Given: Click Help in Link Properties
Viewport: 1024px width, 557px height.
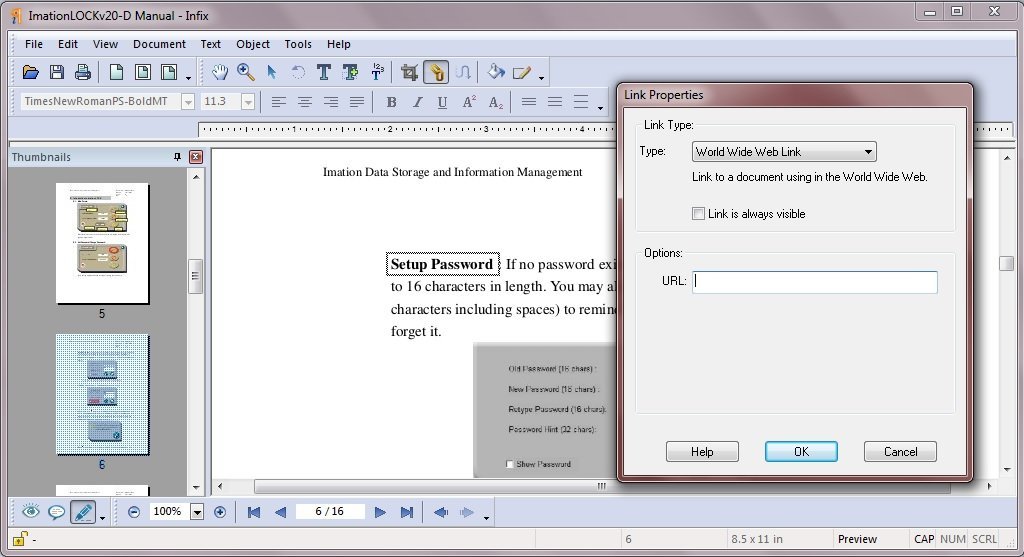Looking at the screenshot, I should tap(702, 451).
